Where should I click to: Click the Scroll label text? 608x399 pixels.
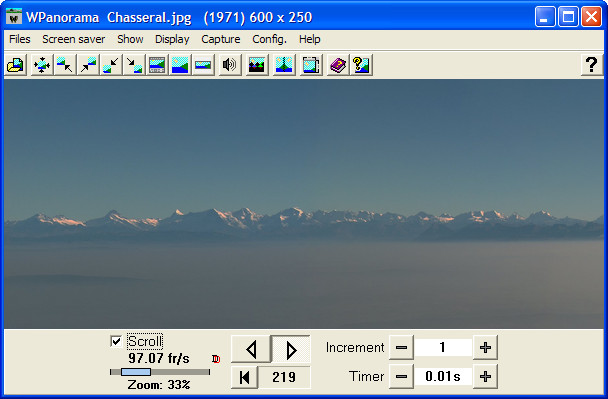tap(145, 341)
